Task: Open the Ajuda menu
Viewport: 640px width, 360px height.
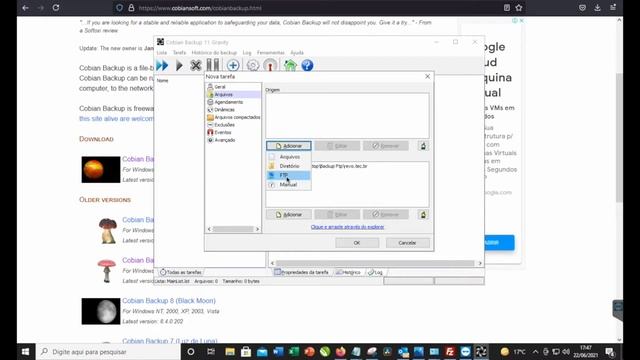Action: click(297, 53)
